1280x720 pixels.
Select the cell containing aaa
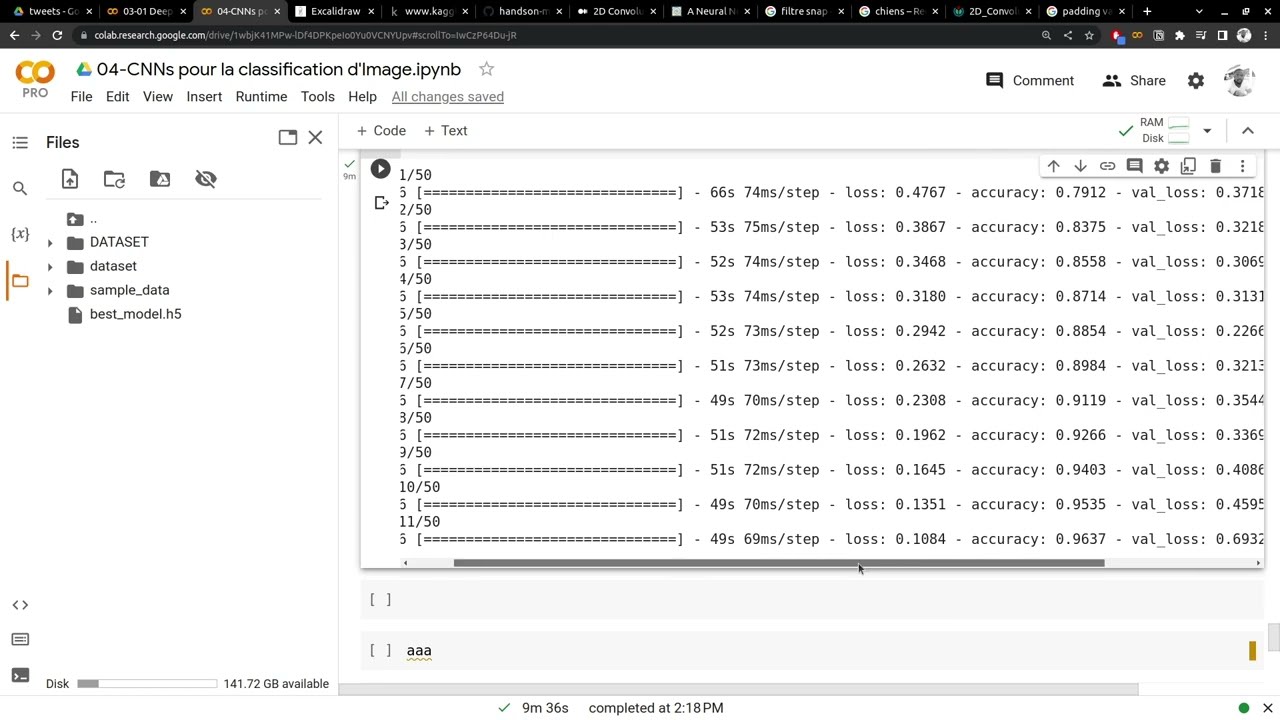[814, 651]
